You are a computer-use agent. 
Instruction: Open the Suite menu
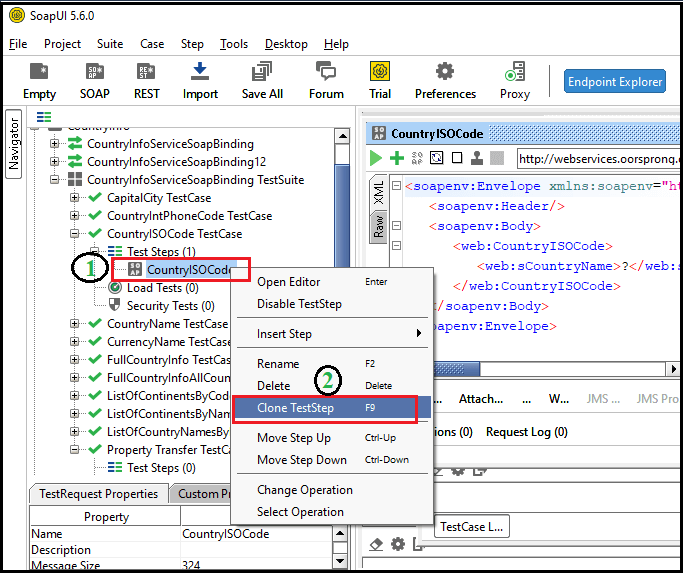(x=110, y=44)
